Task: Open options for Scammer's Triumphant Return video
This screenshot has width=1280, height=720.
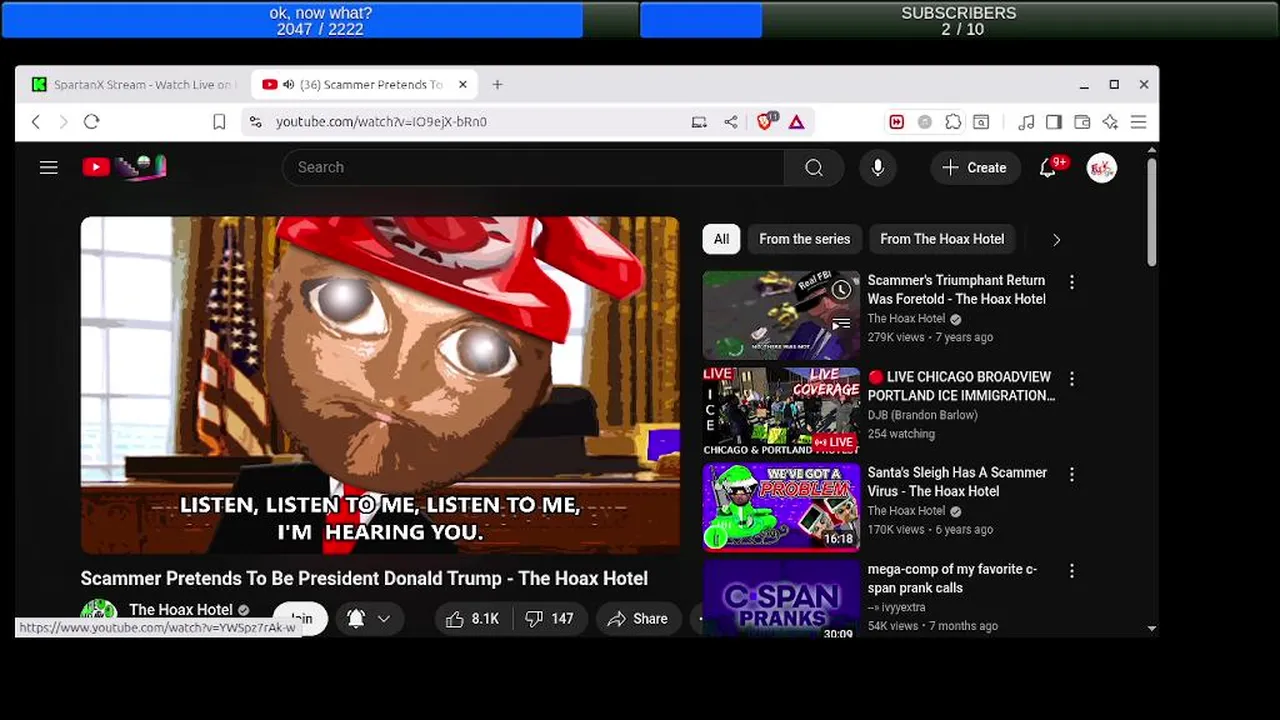Action: pos(1071,283)
